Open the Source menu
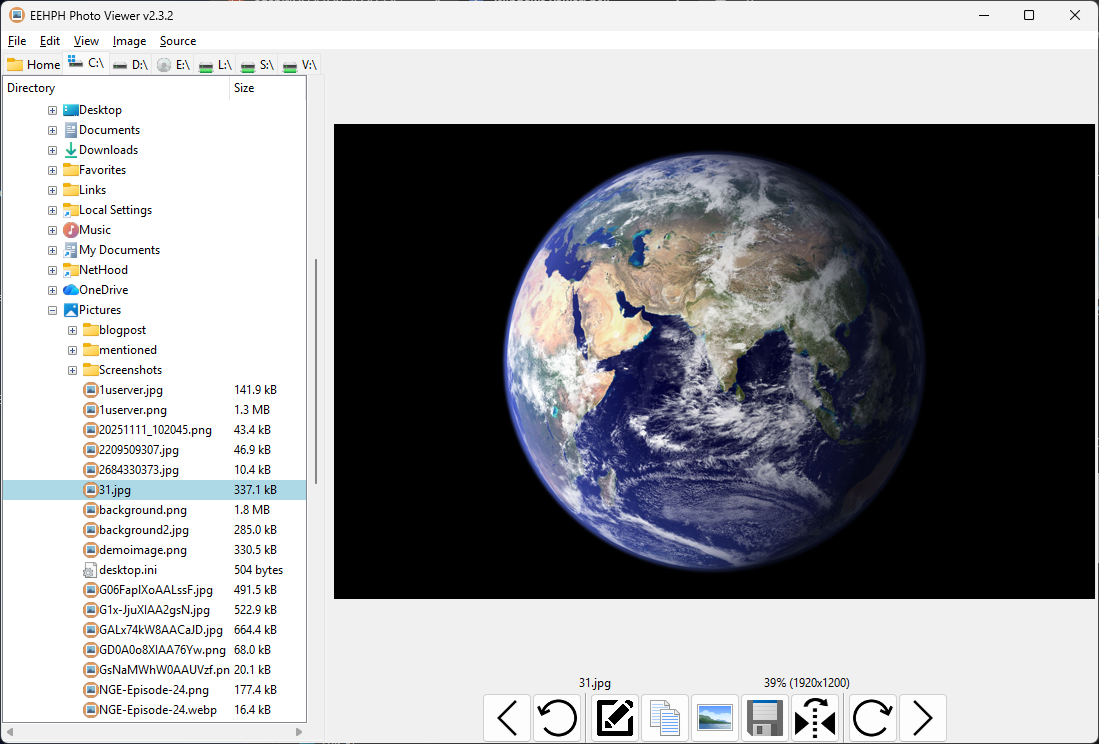1099x744 pixels. click(x=178, y=41)
